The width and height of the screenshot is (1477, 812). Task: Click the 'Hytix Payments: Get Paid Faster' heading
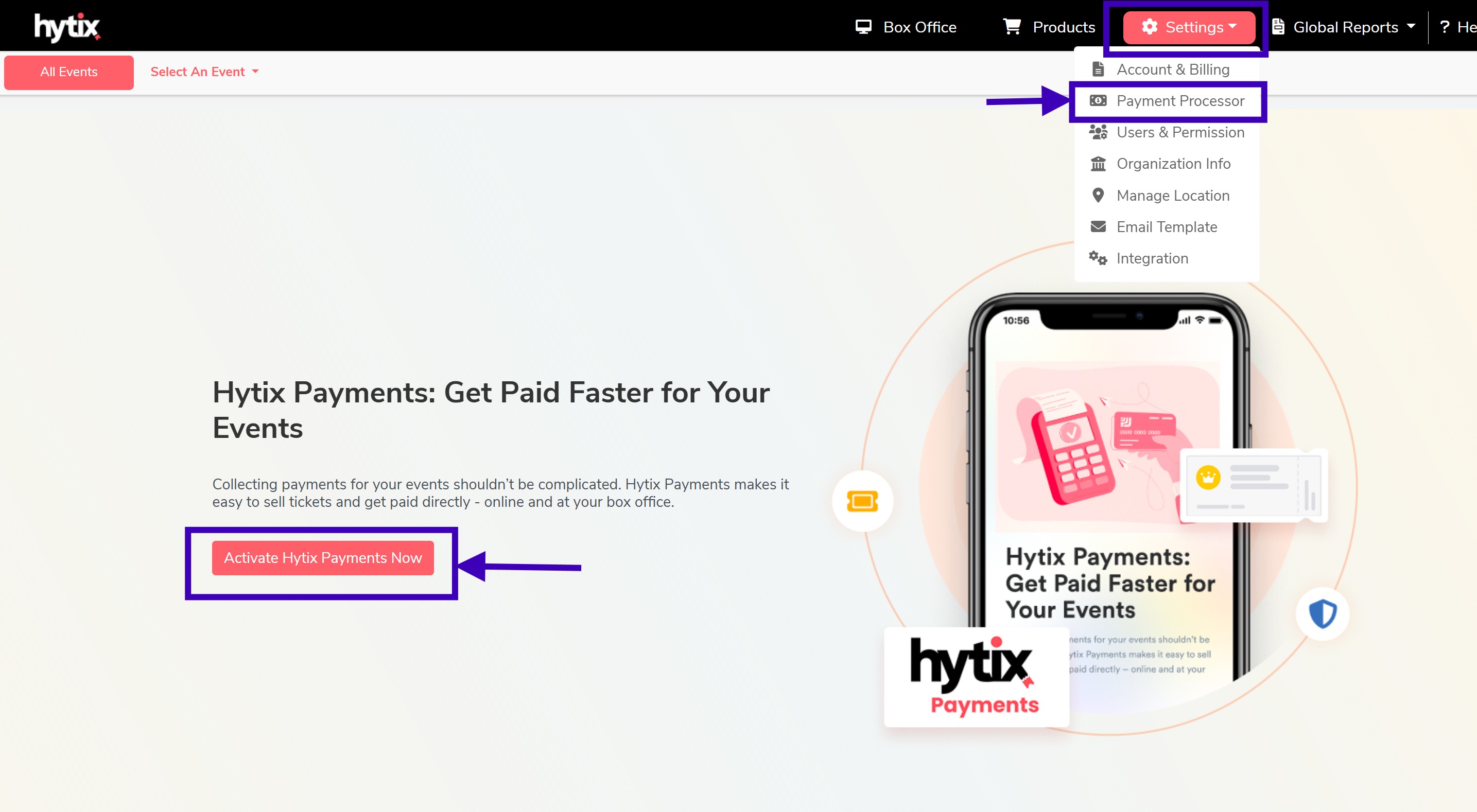coord(491,410)
